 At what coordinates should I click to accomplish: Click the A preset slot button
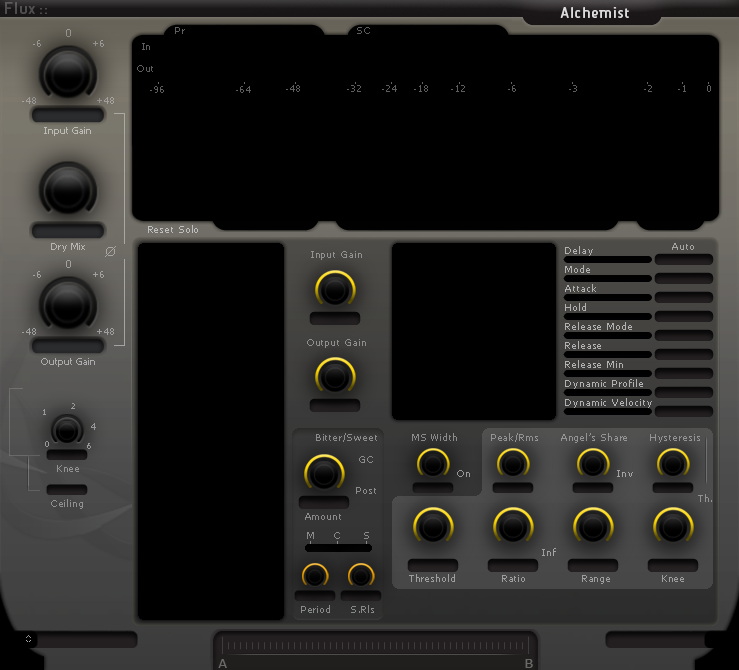tap(223, 663)
